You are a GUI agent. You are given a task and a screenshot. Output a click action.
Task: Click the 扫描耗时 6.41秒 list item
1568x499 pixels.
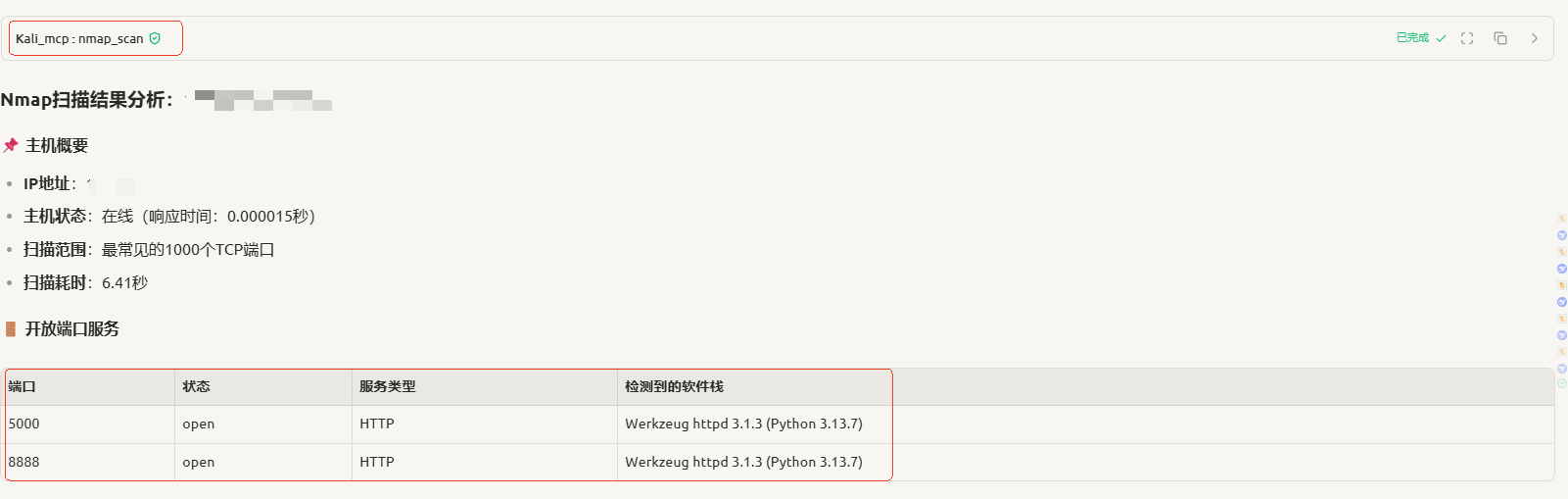pyautogui.click(x=86, y=282)
